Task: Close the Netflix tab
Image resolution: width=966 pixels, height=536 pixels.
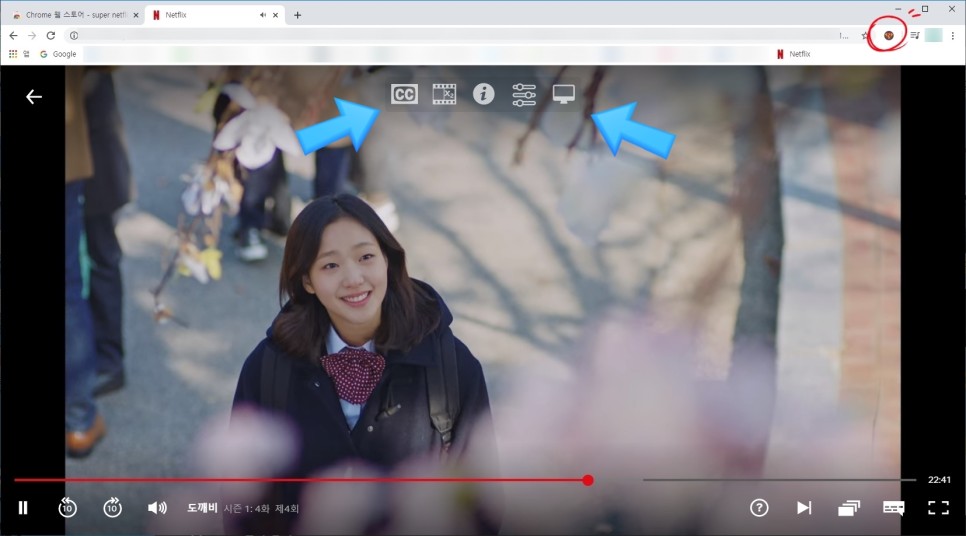Action: point(275,15)
